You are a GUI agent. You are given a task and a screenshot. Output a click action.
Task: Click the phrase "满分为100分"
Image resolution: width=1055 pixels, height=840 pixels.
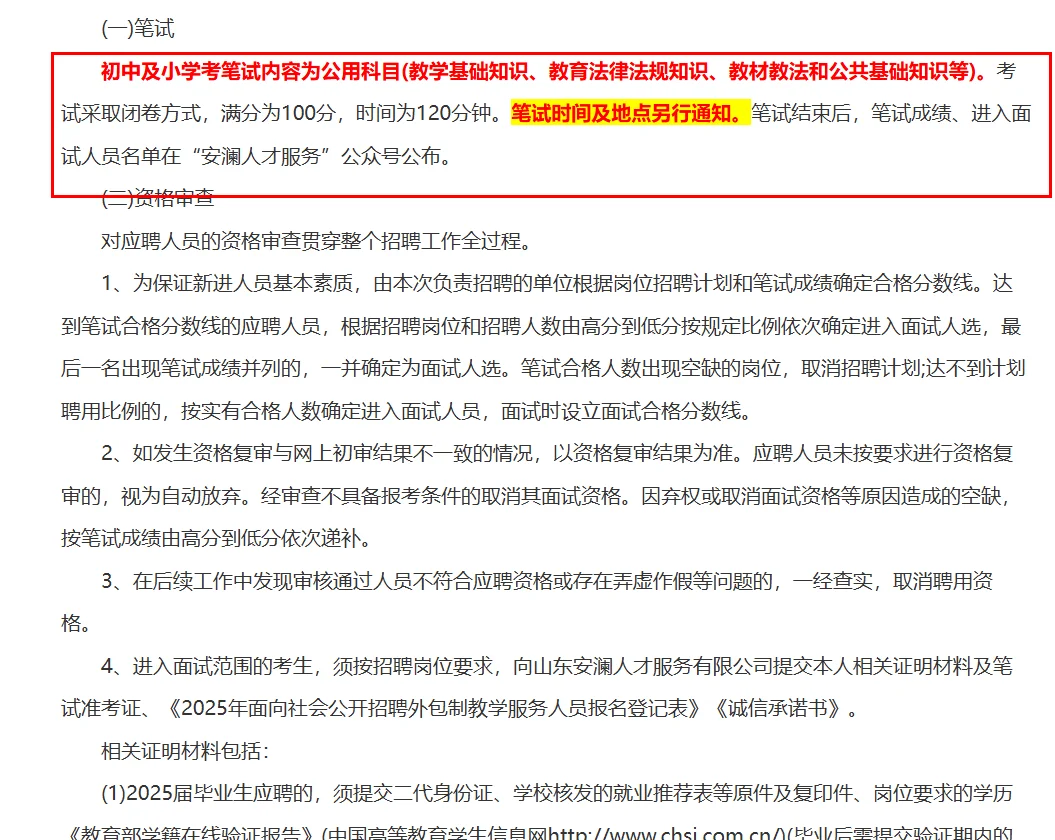[278, 114]
